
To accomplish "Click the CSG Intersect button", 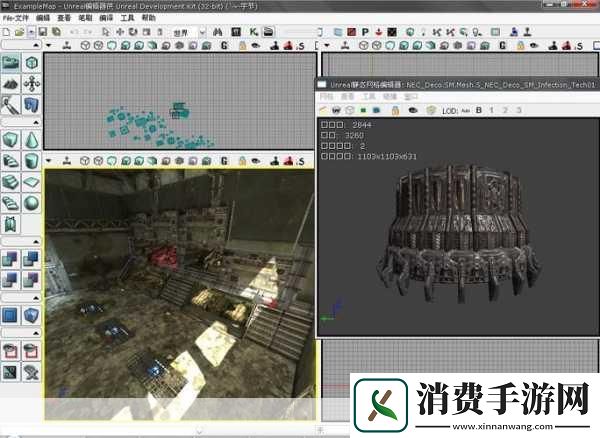I will 11,280.
